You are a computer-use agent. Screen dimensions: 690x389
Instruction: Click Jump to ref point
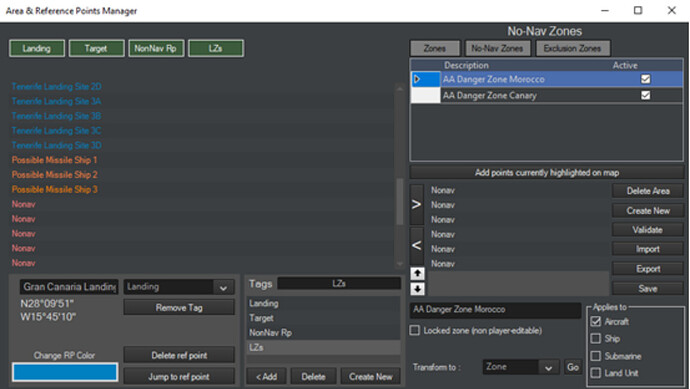click(x=179, y=377)
